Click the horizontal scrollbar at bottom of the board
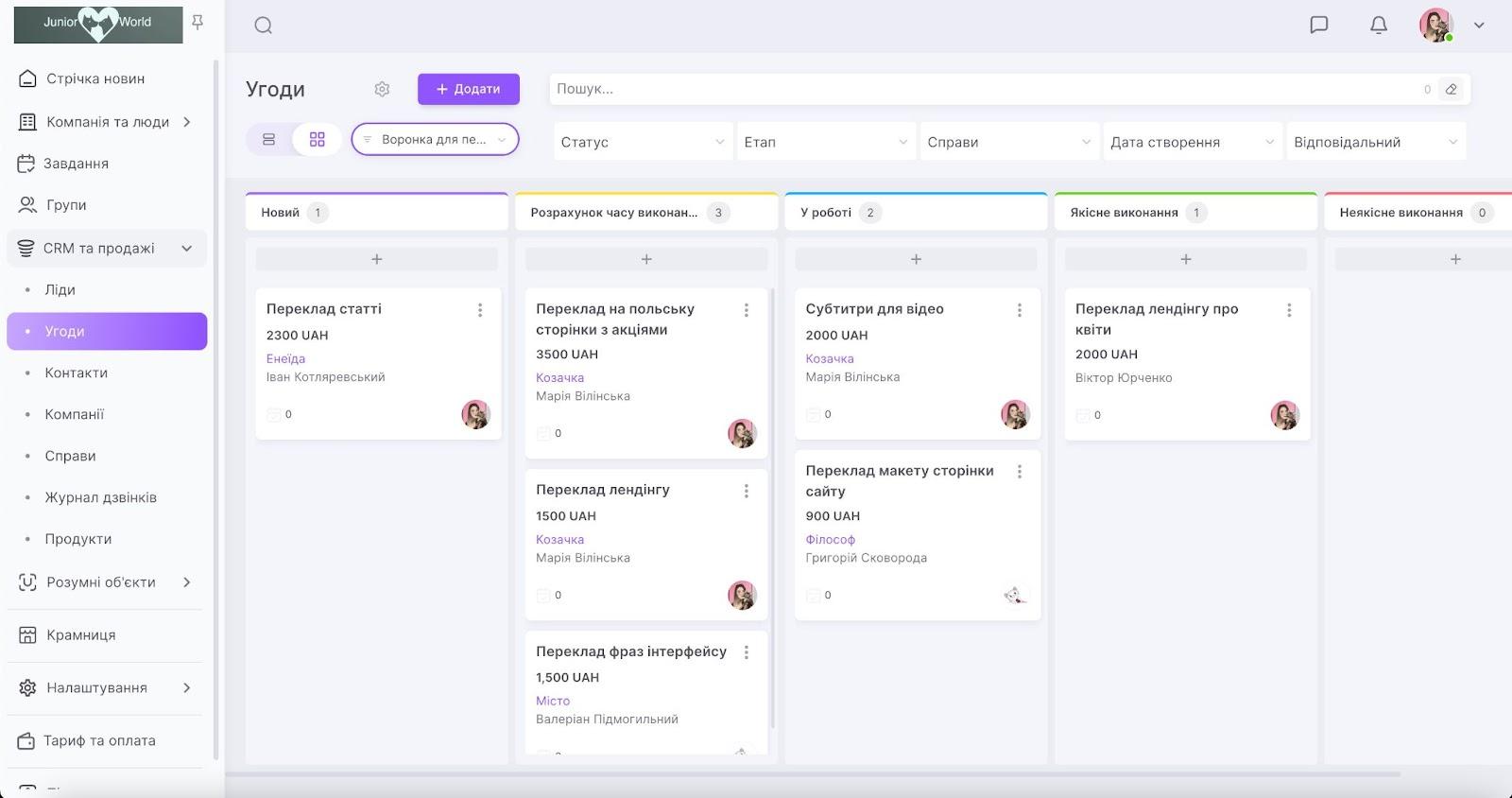 (813, 774)
